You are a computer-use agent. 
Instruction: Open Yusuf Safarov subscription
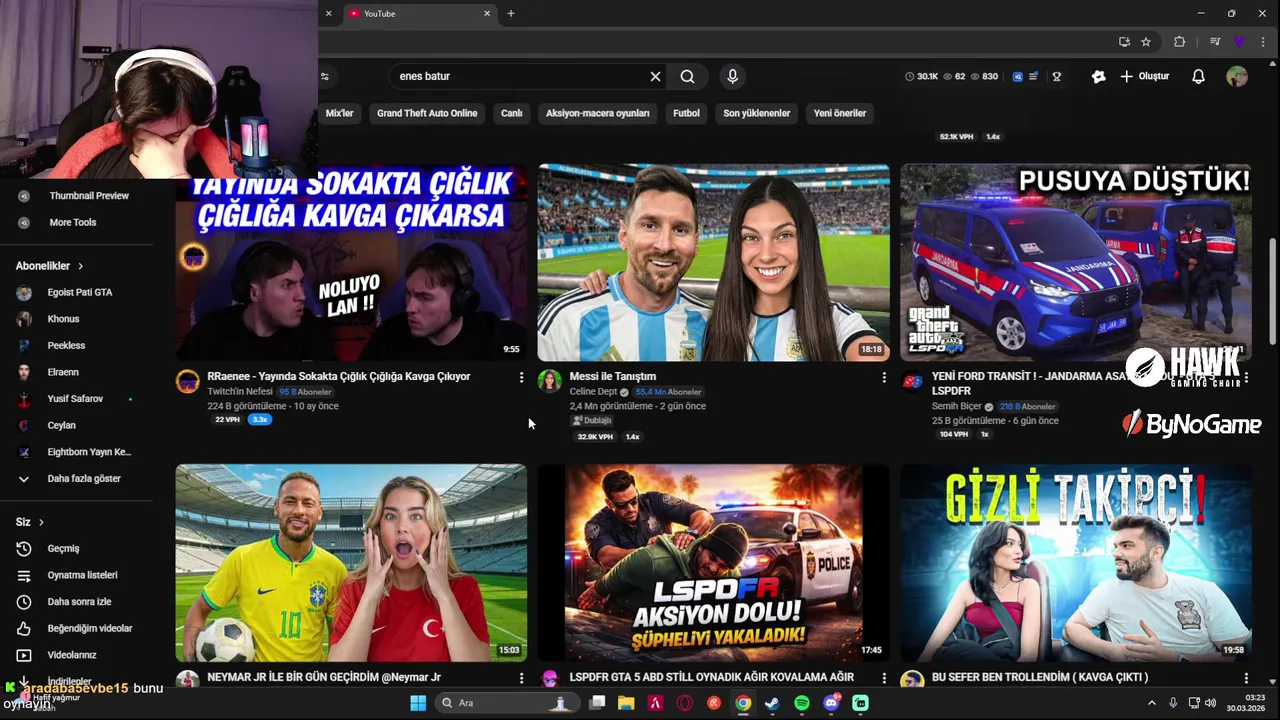point(76,399)
